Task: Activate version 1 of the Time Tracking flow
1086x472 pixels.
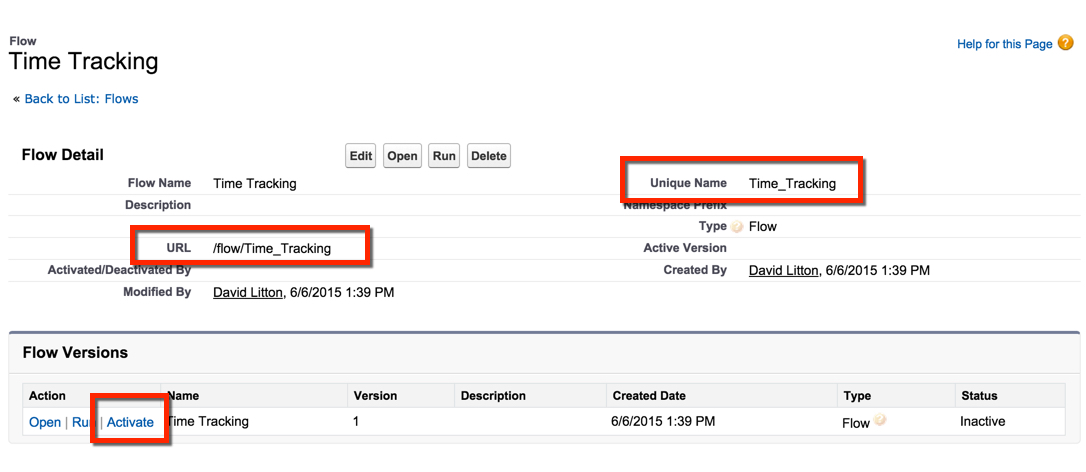Action: coord(130,422)
